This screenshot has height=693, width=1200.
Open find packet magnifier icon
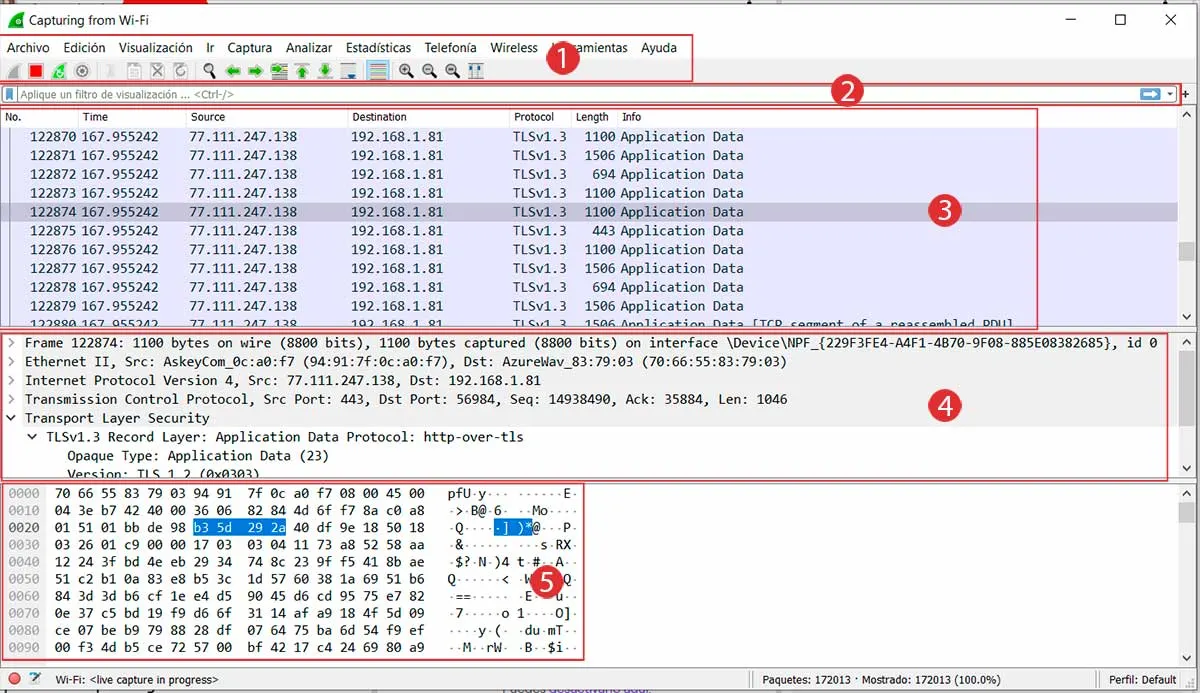point(209,71)
